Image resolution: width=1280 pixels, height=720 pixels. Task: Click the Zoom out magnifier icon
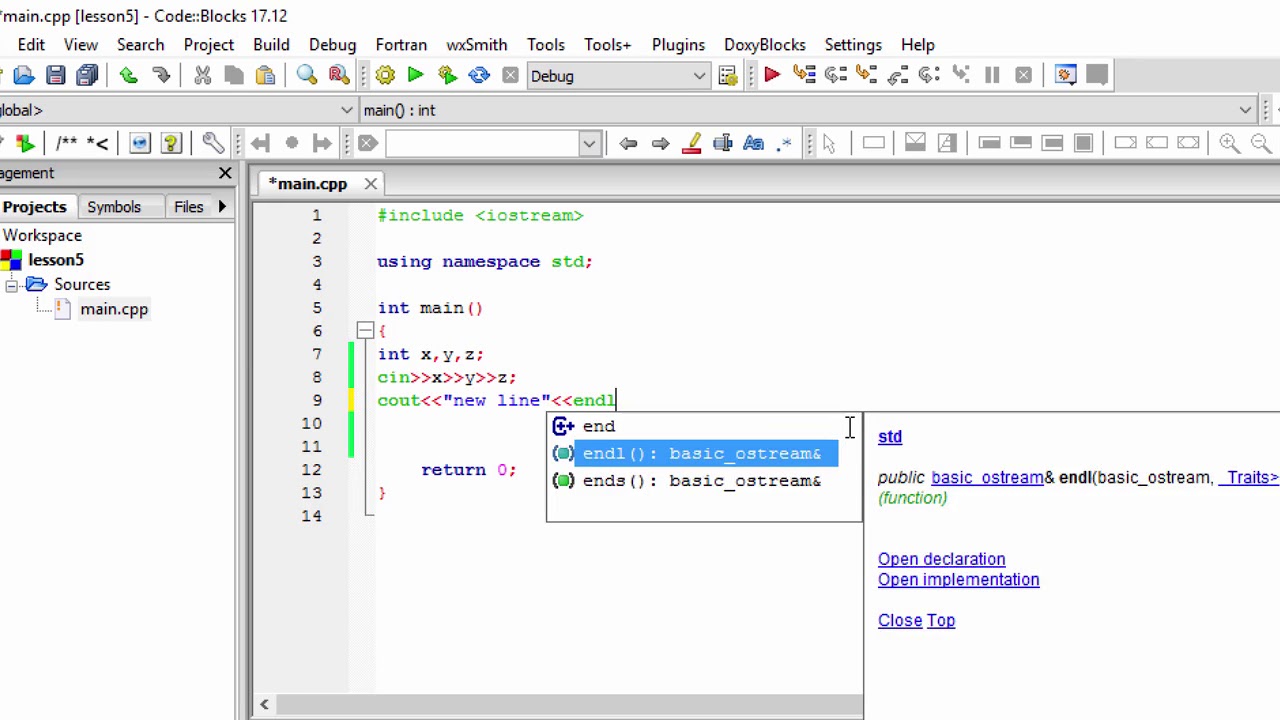pos(1260,143)
